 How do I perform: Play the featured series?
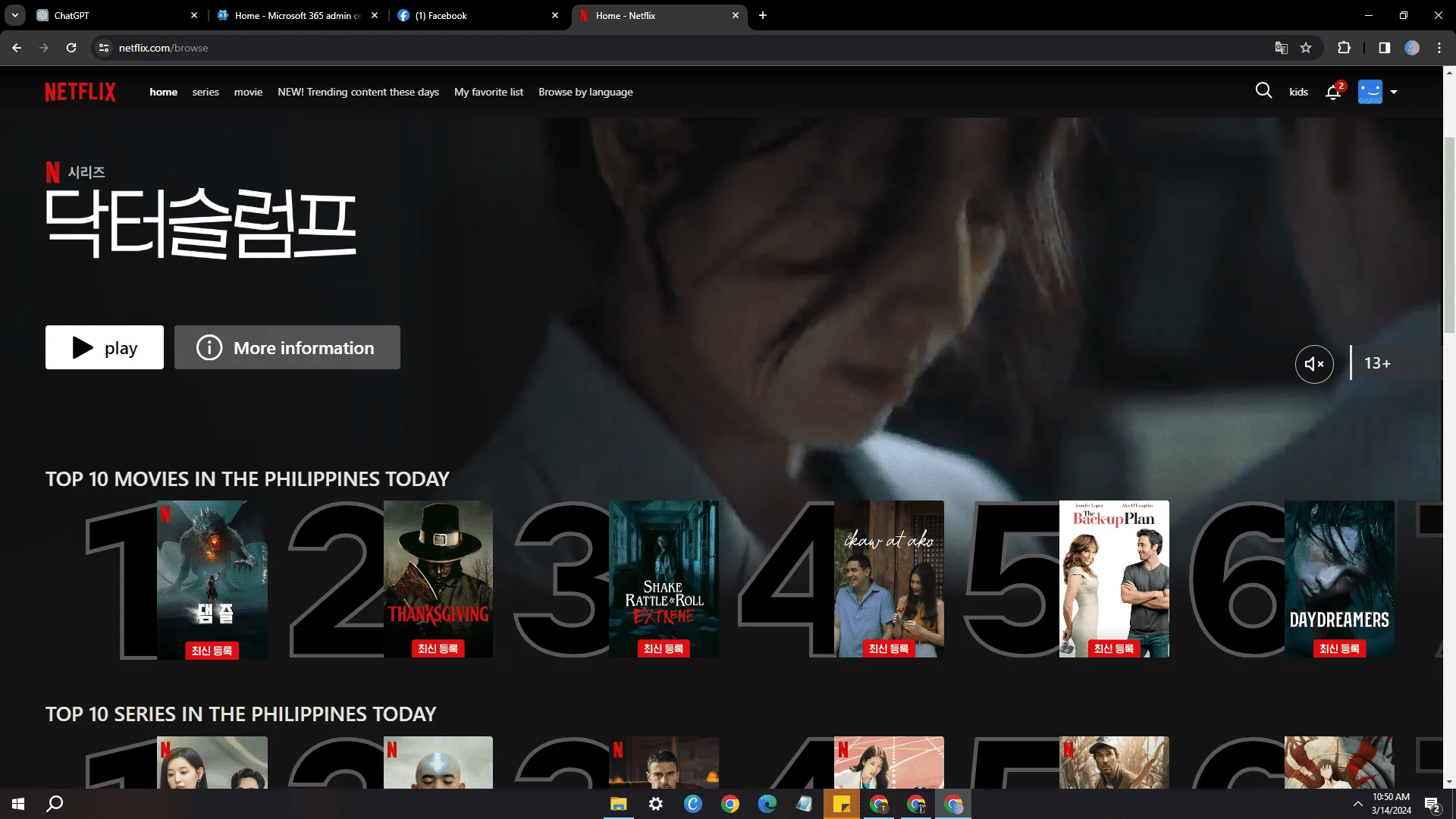click(105, 347)
